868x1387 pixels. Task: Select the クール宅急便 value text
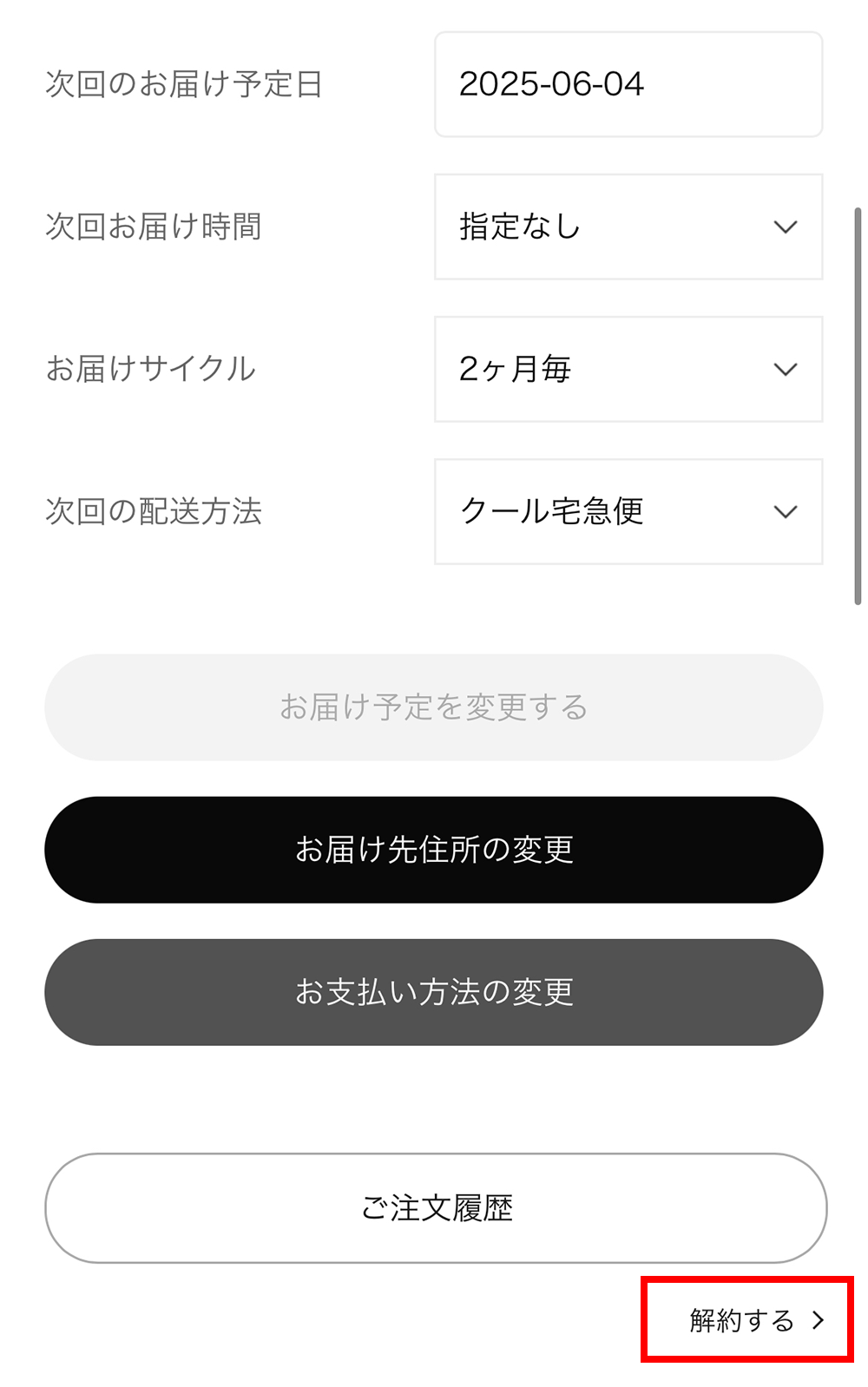tap(551, 512)
